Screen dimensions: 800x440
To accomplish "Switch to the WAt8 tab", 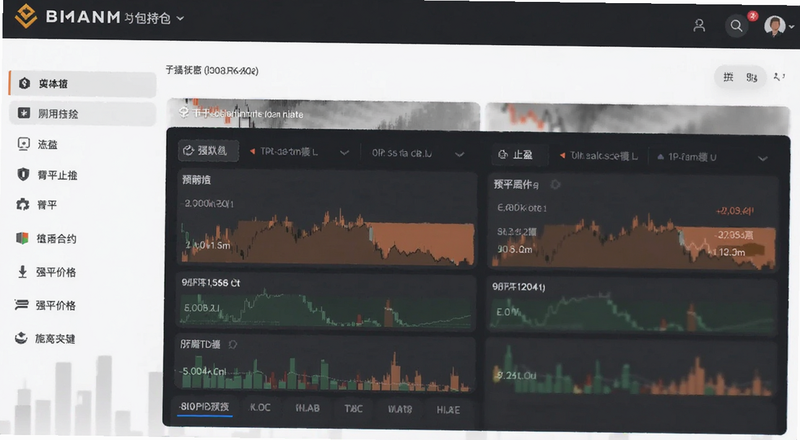I will click(x=399, y=409).
